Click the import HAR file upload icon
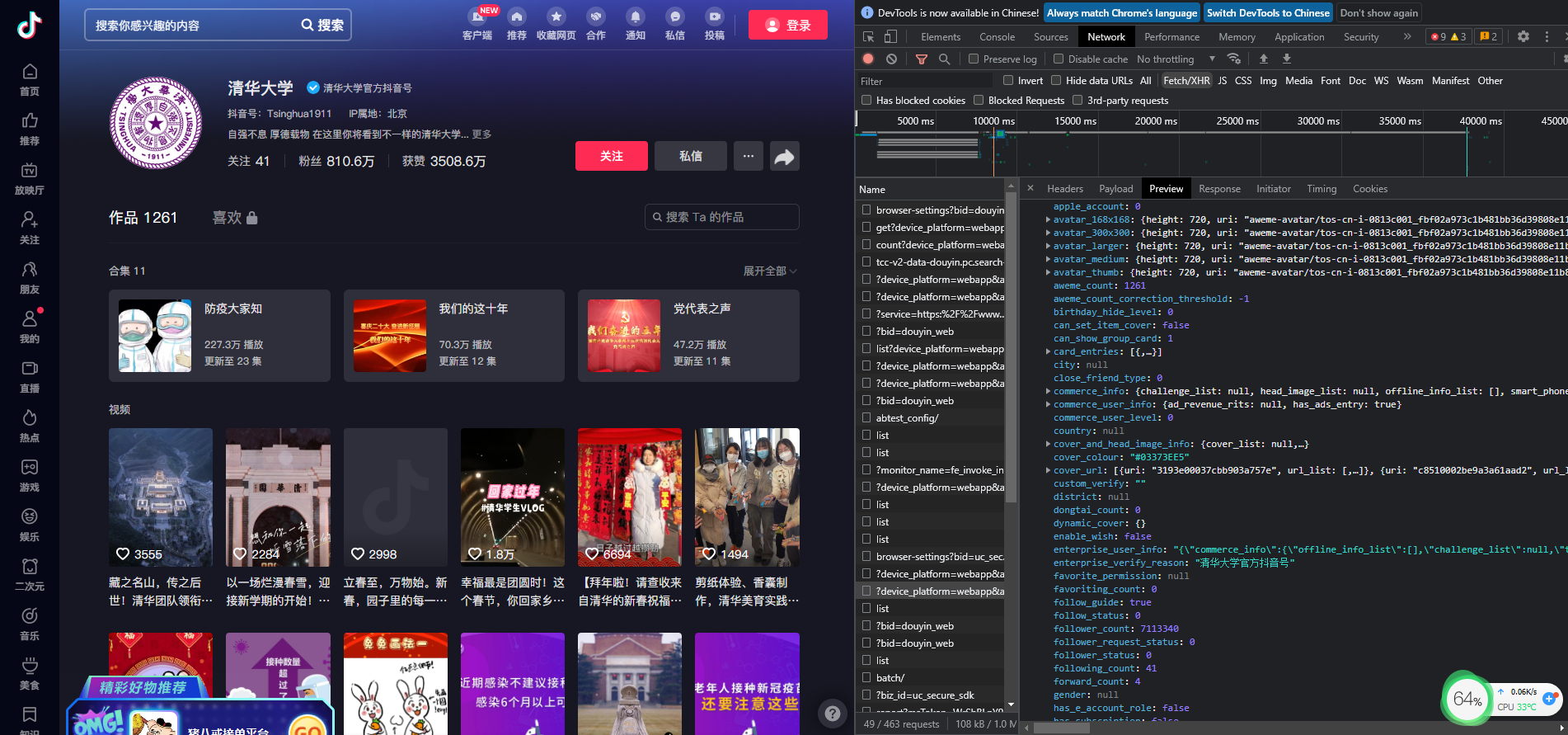1568x735 pixels. pyautogui.click(x=1264, y=59)
